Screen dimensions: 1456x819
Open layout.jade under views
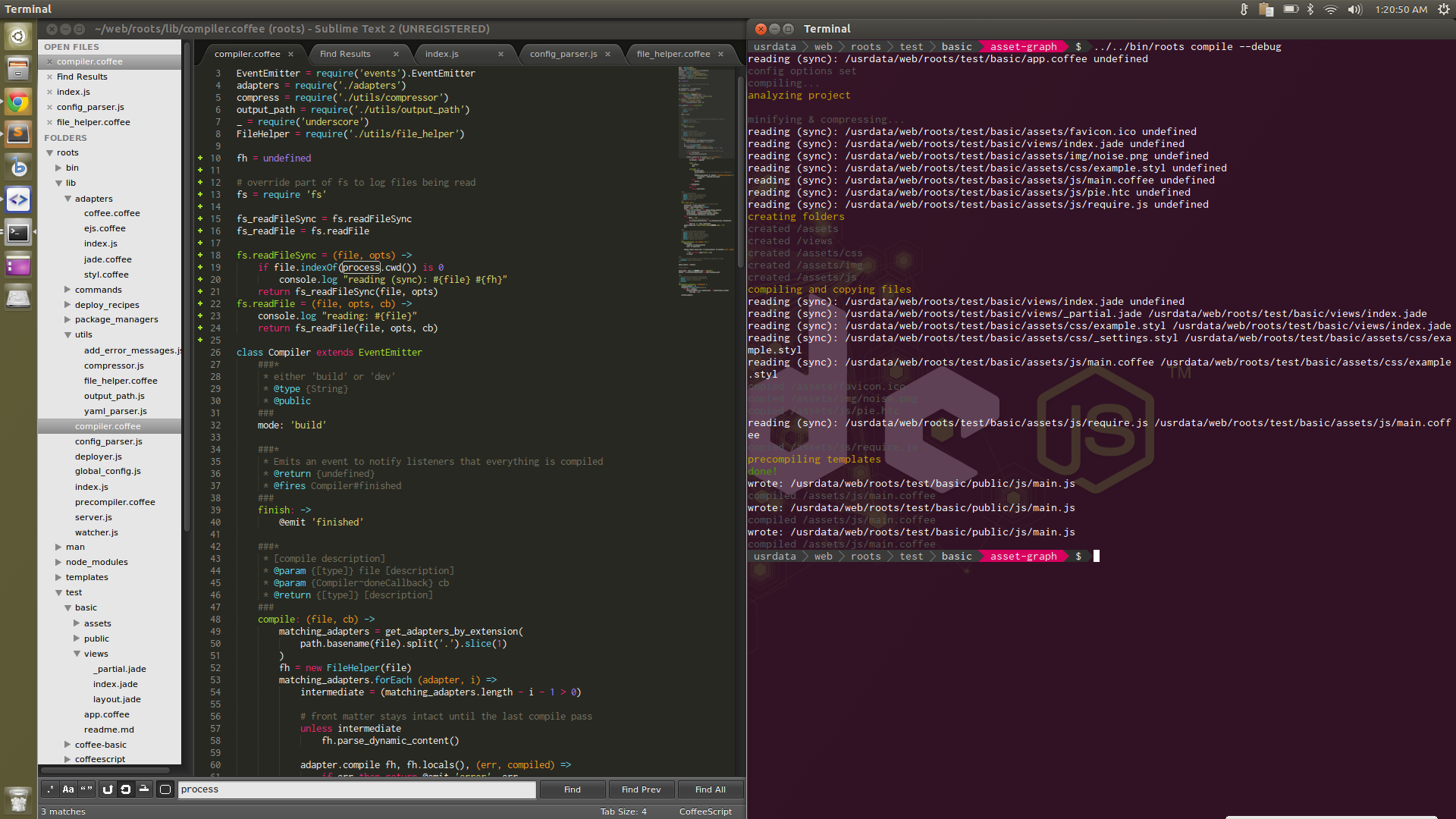pyautogui.click(x=117, y=699)
